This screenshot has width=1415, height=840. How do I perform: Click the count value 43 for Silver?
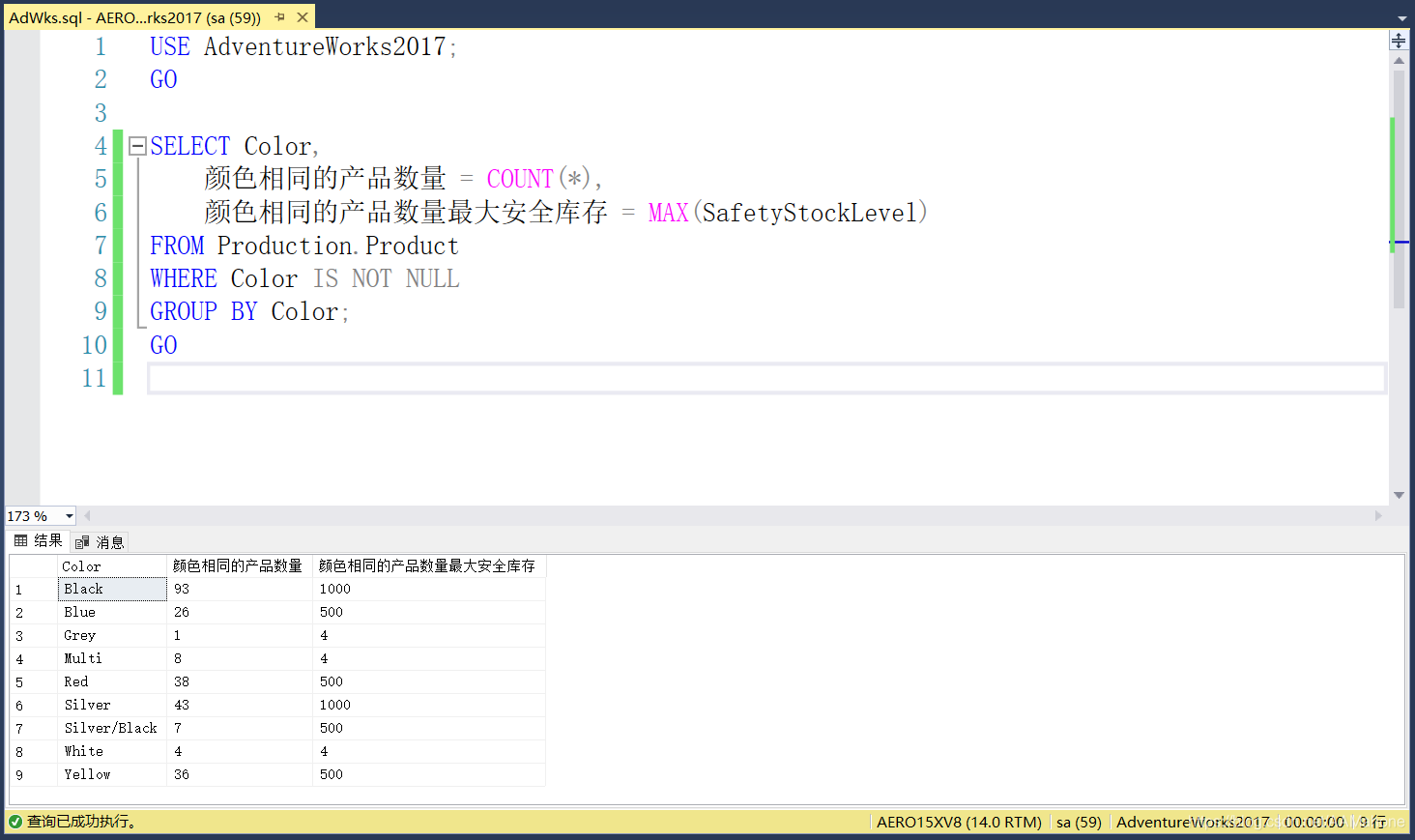click(x=240, y=705)
